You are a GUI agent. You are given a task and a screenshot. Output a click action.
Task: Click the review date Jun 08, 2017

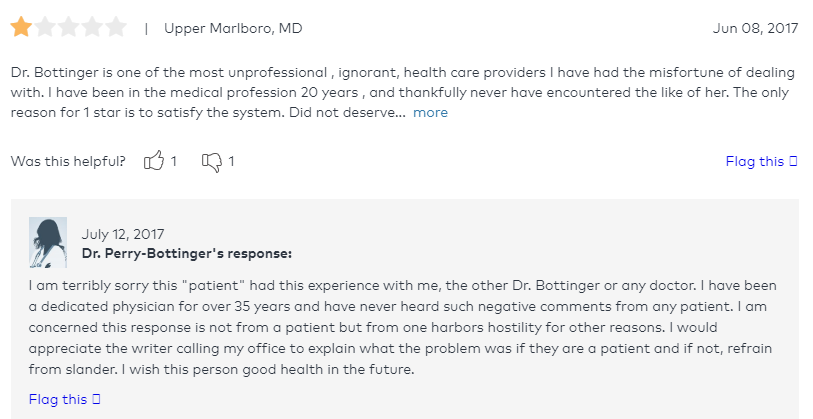pyautogui.click(x=755, y=28)
